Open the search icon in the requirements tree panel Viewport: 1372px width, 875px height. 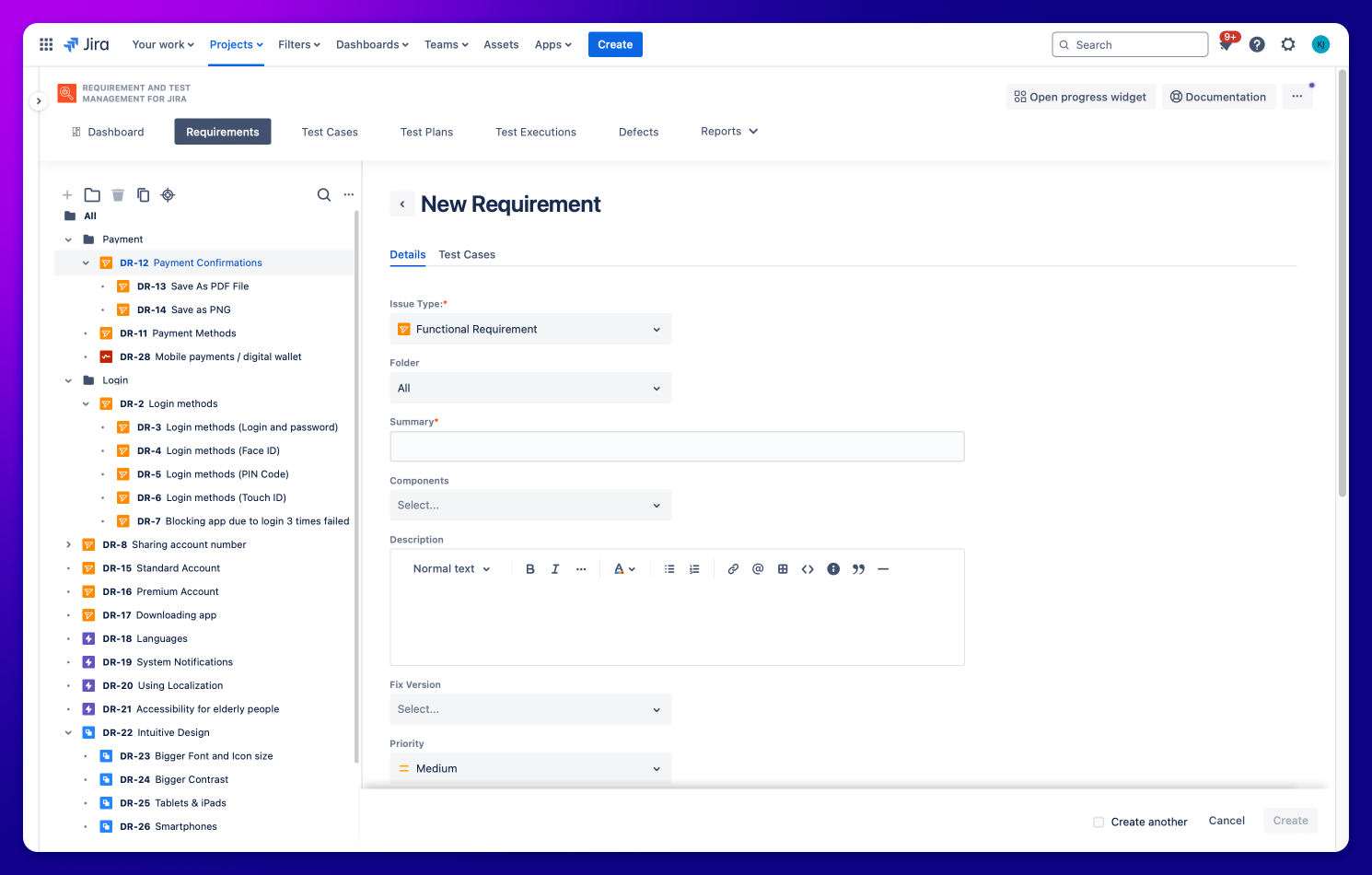click(324, 194)
